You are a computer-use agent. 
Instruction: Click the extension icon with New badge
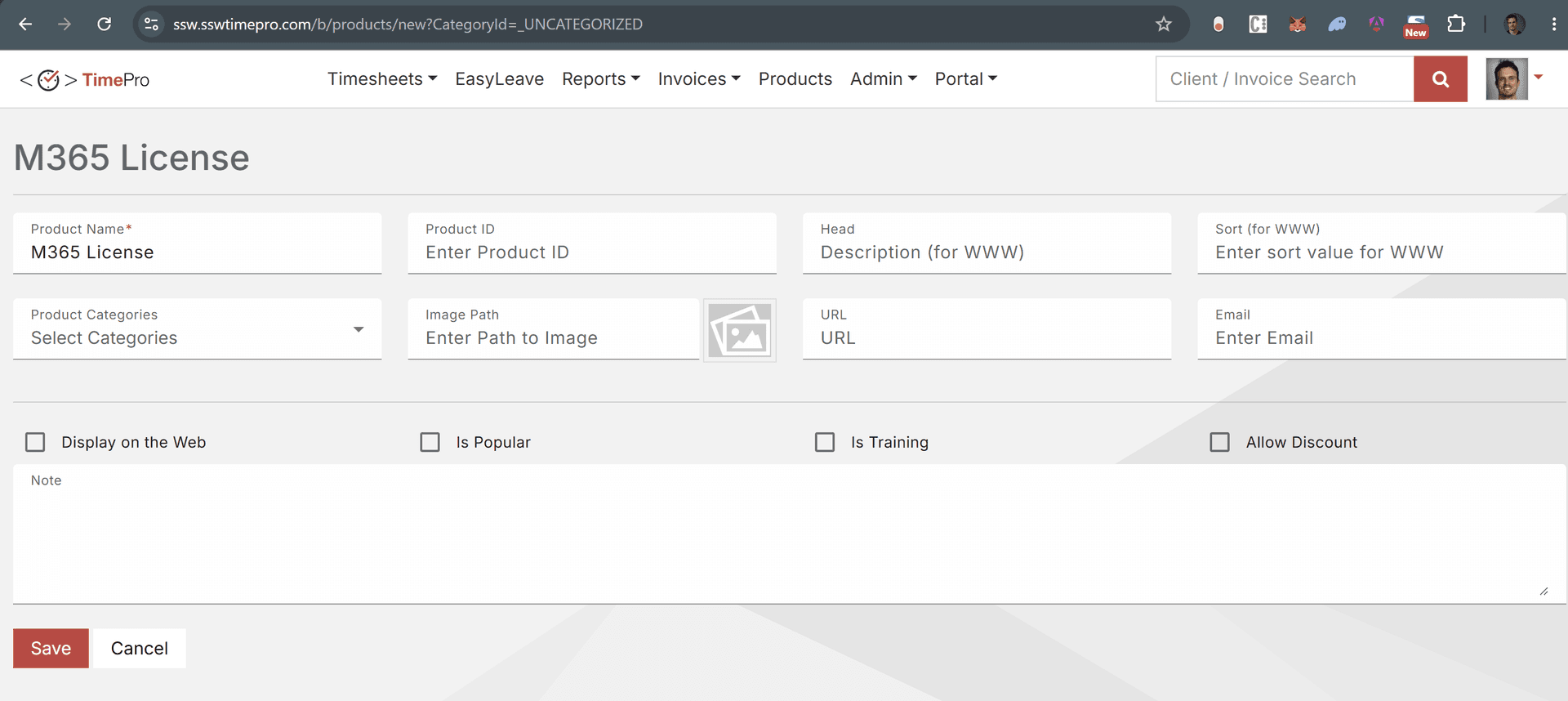pyautogui.click(x=1416, y=25)
